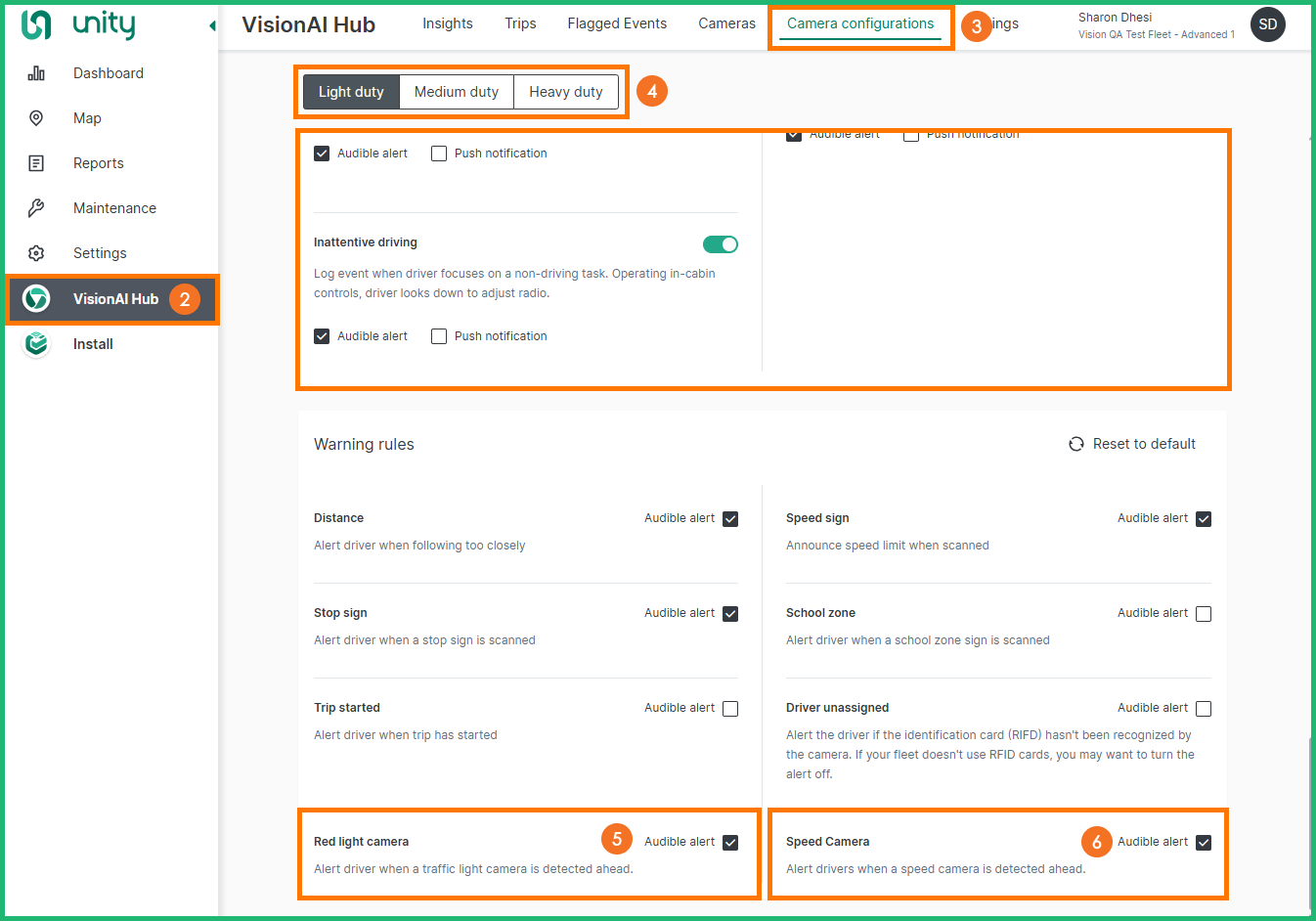Collapse the sidebar with arrow
Viewport: 1316px width, 921px height.
212,25
